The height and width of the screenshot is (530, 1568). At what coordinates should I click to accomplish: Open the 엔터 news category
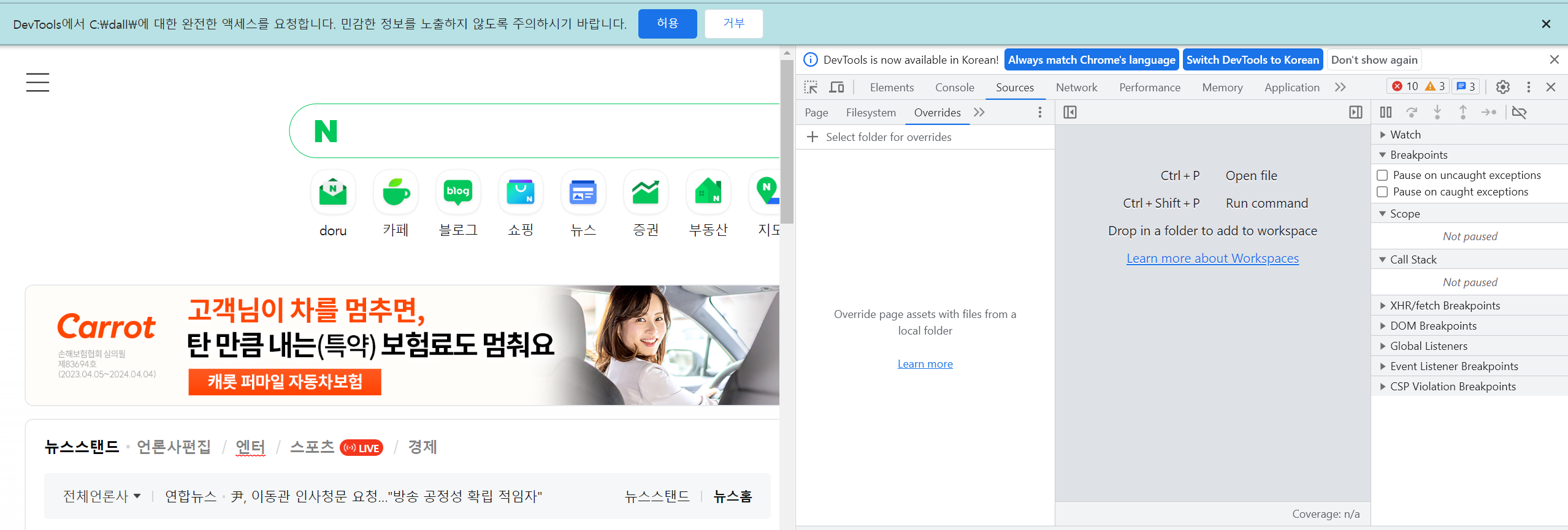coord(250,447)
